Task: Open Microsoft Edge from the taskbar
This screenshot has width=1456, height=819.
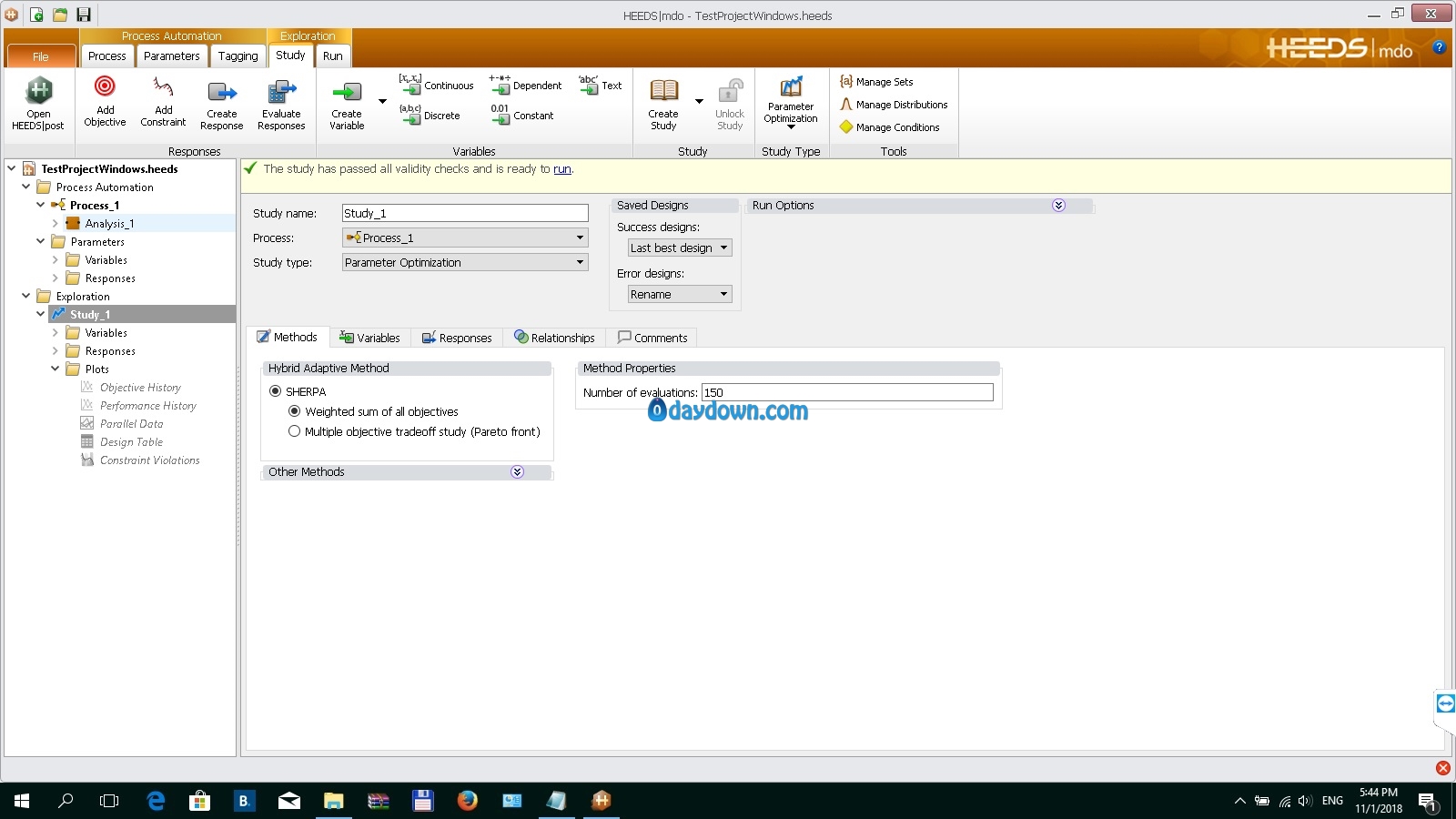Action: point(156,801)
